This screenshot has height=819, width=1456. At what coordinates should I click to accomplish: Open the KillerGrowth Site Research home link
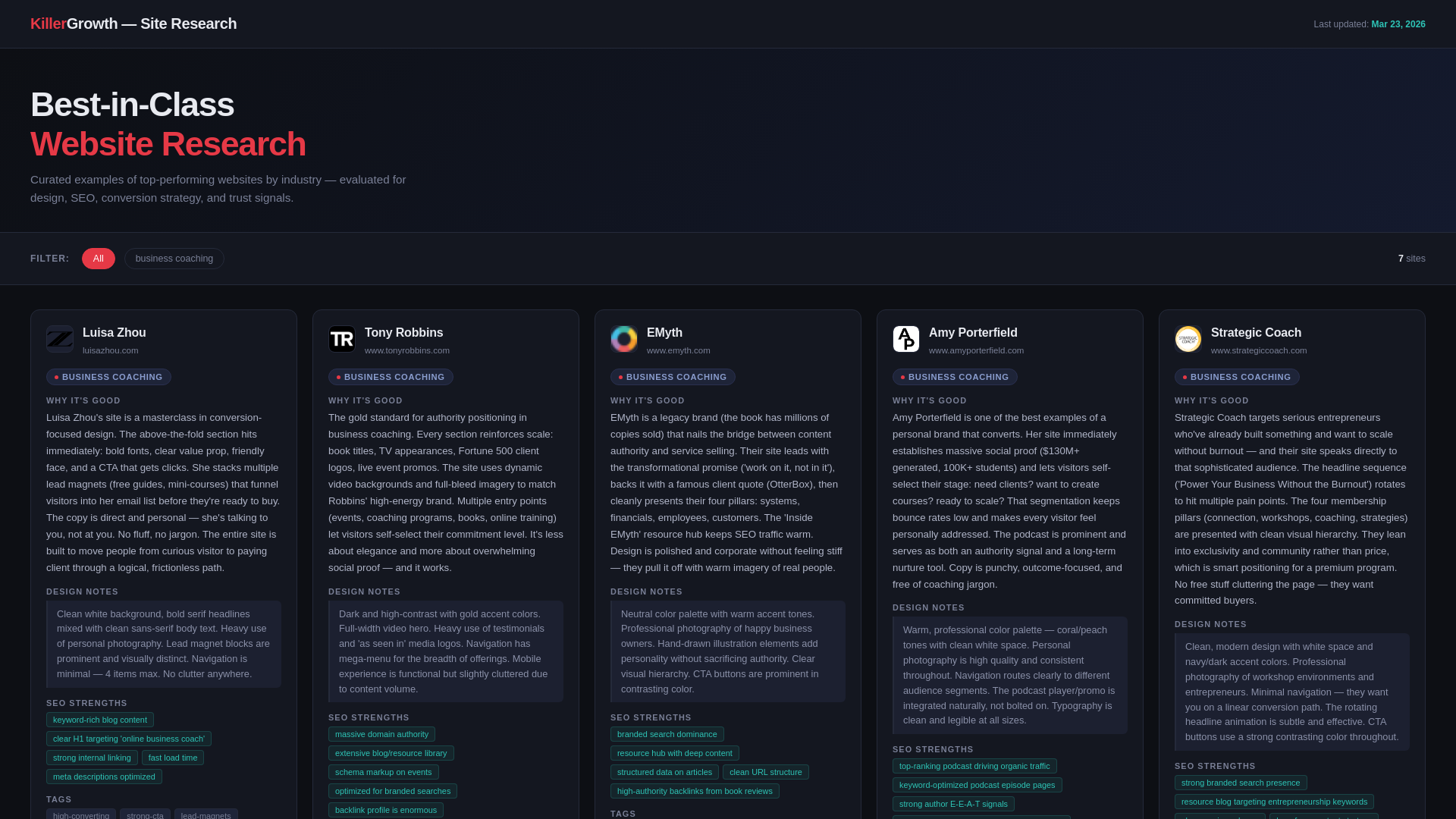[133, 24]
